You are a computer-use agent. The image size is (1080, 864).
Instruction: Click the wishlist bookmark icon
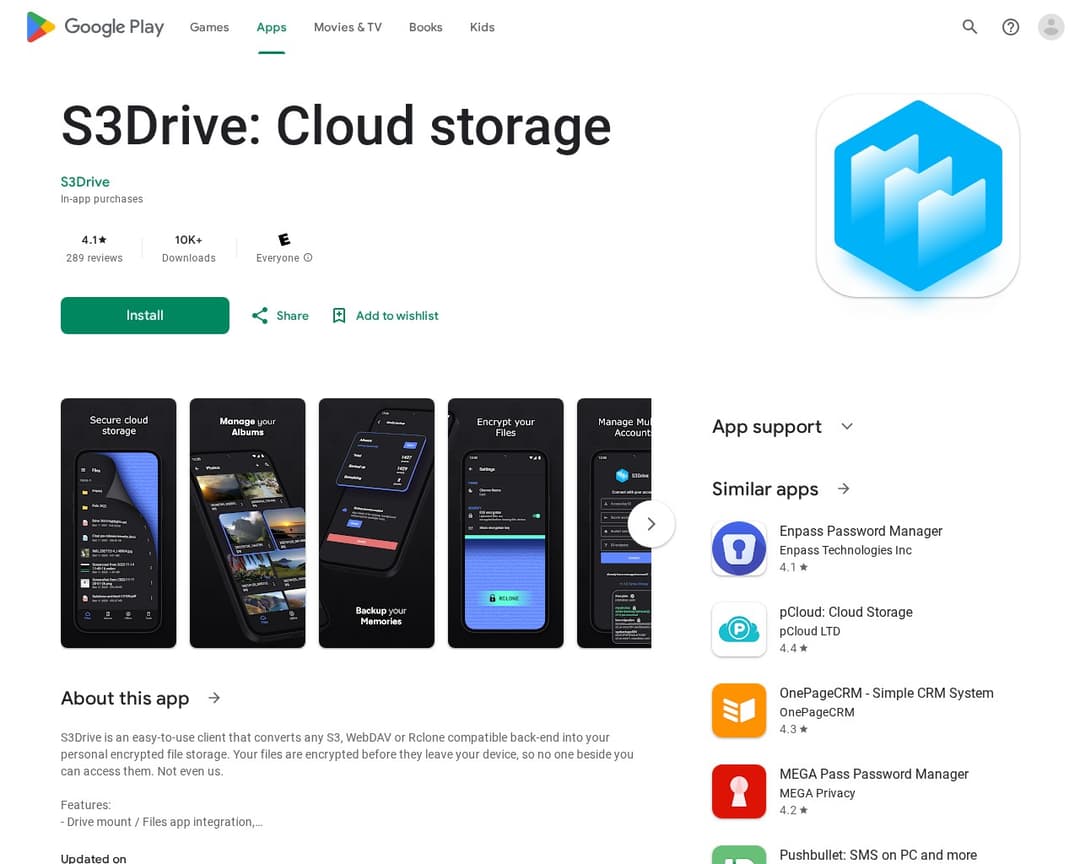point(339,316)
